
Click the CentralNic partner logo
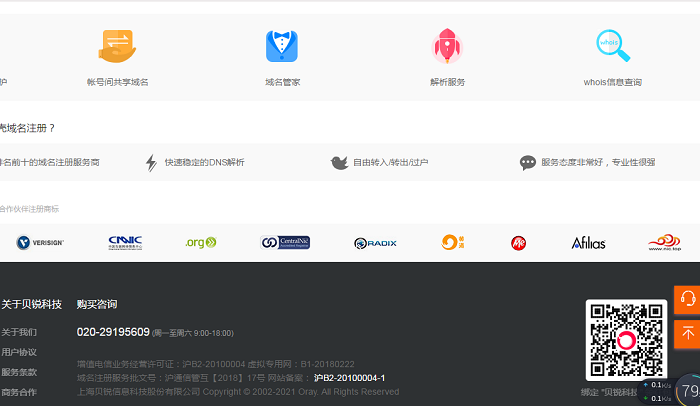coord(285,242)
